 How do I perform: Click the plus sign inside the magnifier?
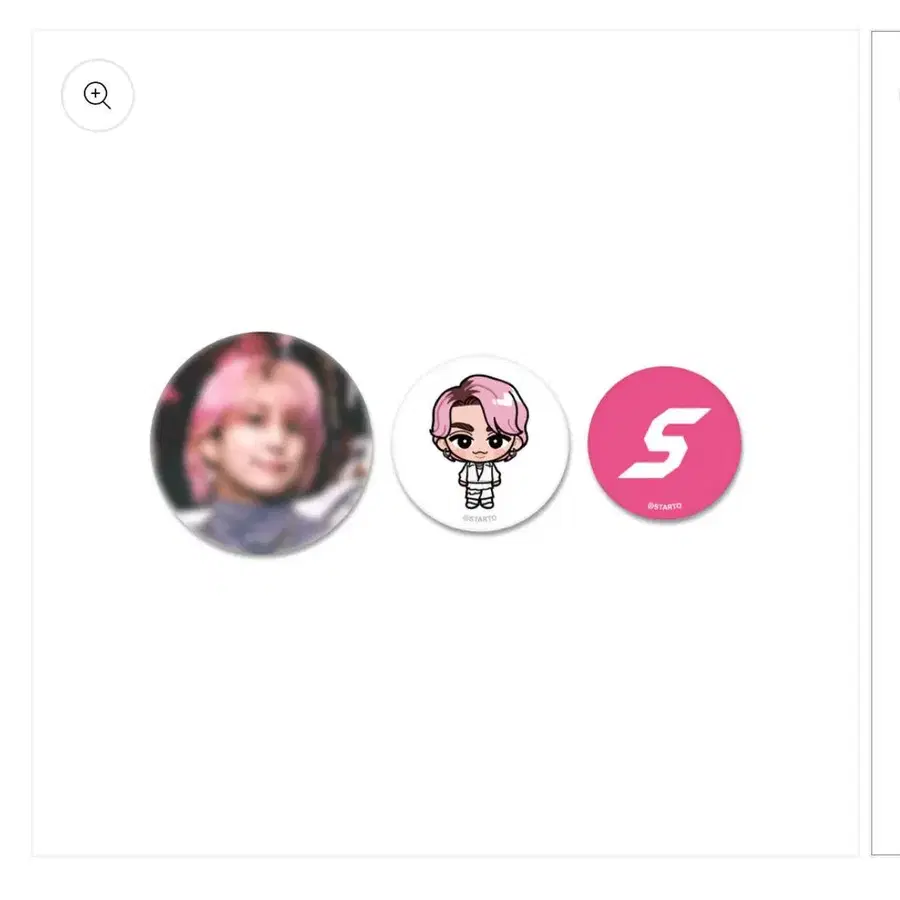click(x=95, y=92)
